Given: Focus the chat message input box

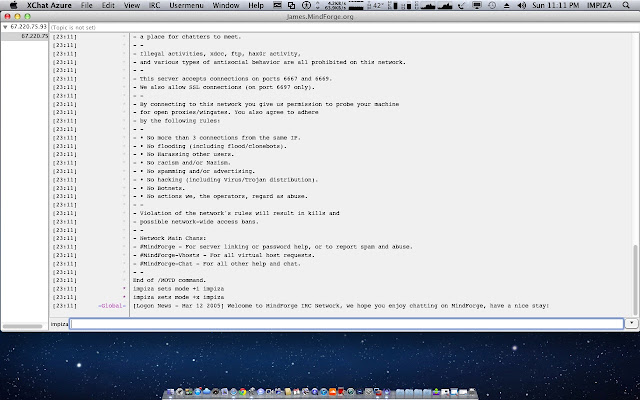Looking at the screenshot, I should [346, 324].
